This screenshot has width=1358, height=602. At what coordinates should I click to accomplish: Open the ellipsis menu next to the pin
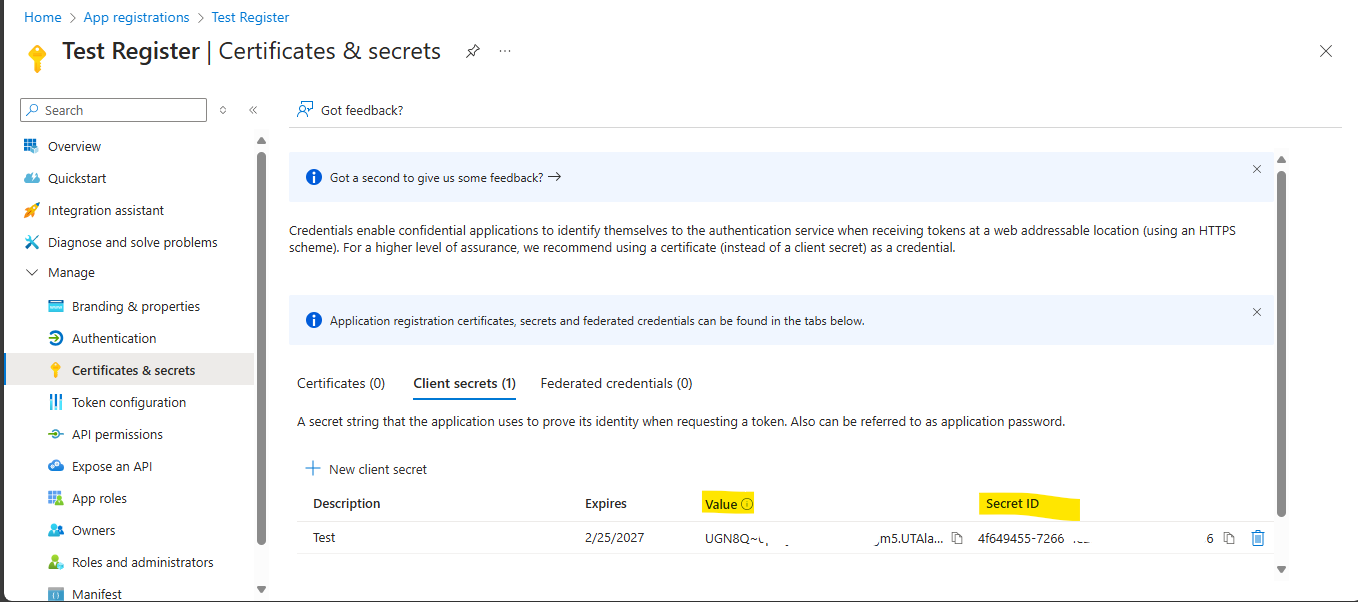(x=504, y=51)
